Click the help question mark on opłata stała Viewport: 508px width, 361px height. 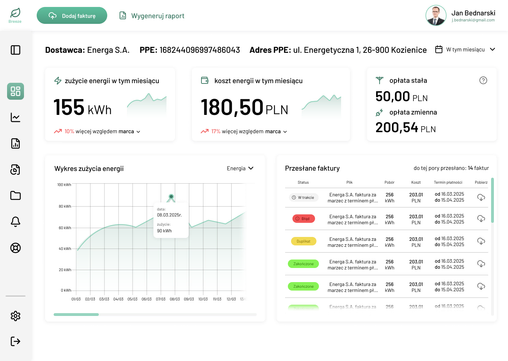[x=483, y=80]
